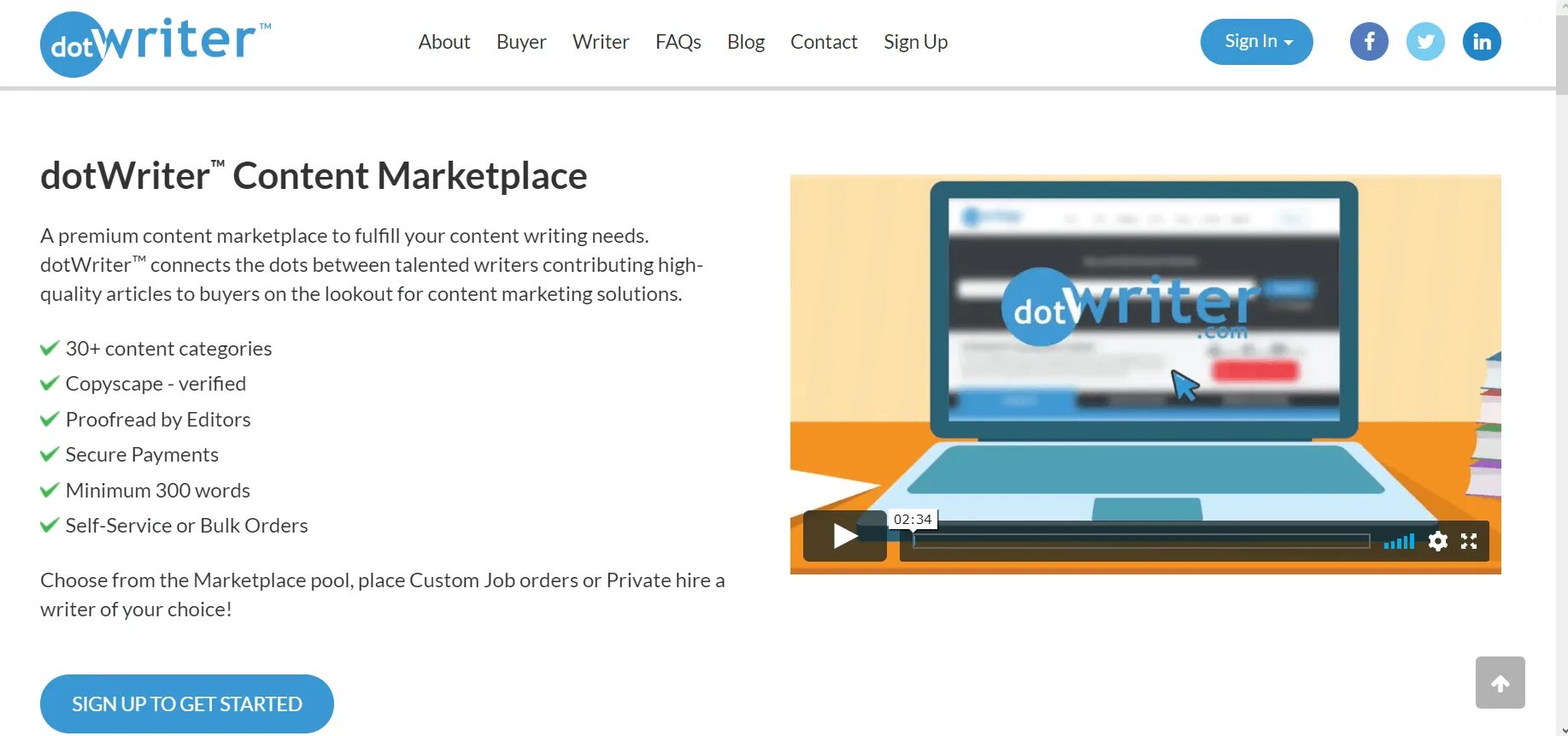Click the checkmark beside Minimum 300 words
This screenshot has width=1568, height=736.
pos(50,490)
